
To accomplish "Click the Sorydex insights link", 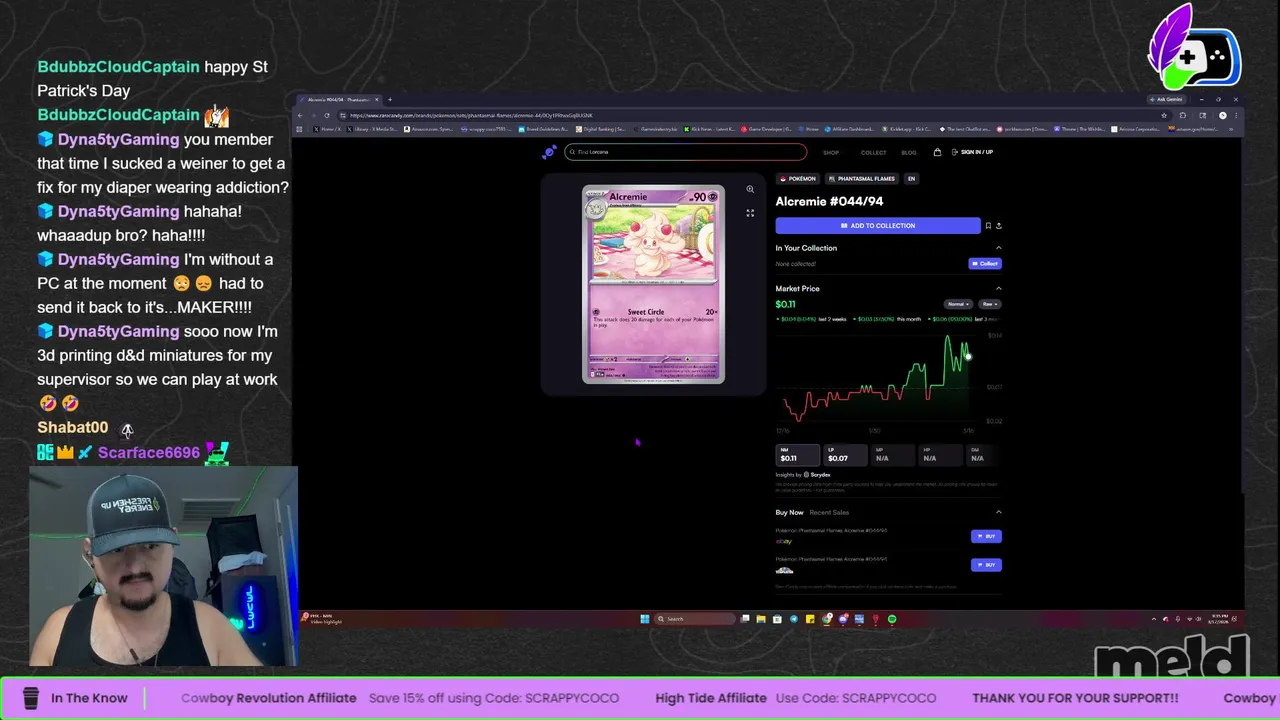I will (x=819, y=475).
